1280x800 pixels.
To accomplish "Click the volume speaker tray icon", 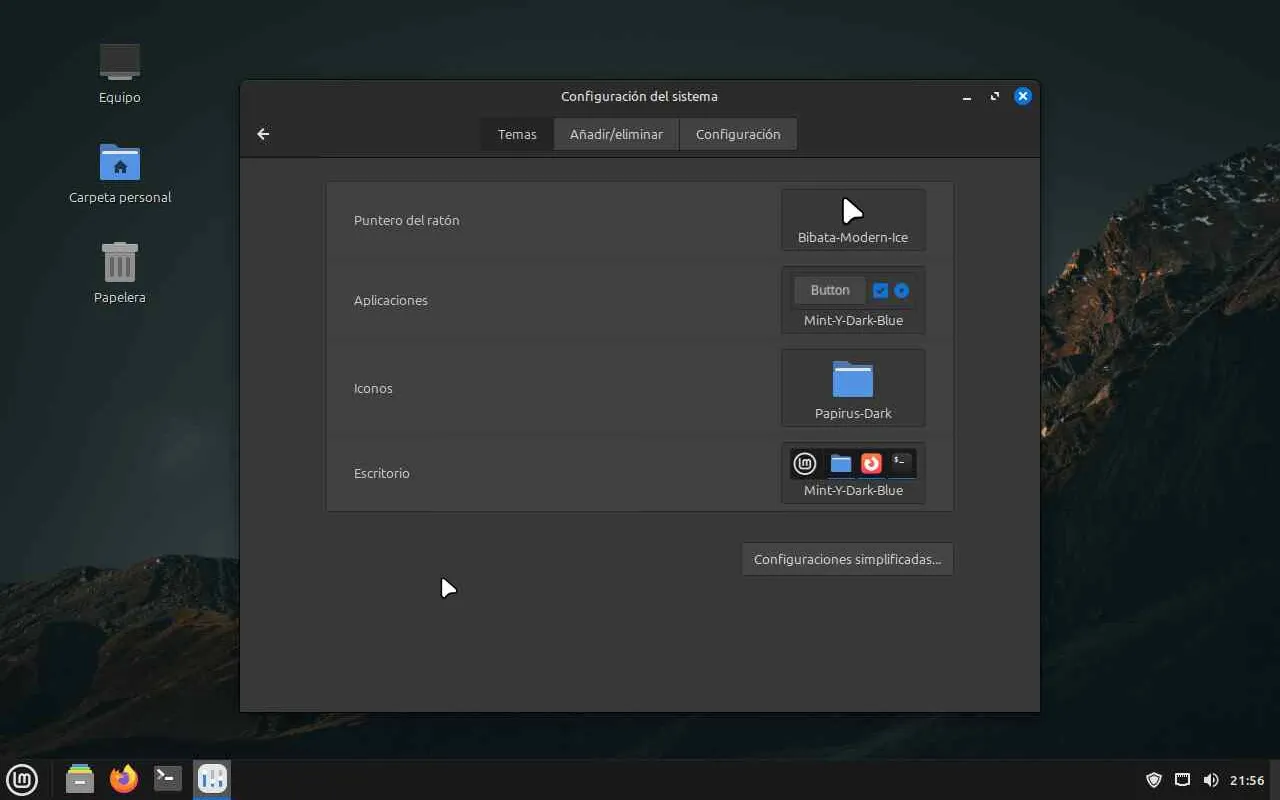I will (x=1211, y=780).
